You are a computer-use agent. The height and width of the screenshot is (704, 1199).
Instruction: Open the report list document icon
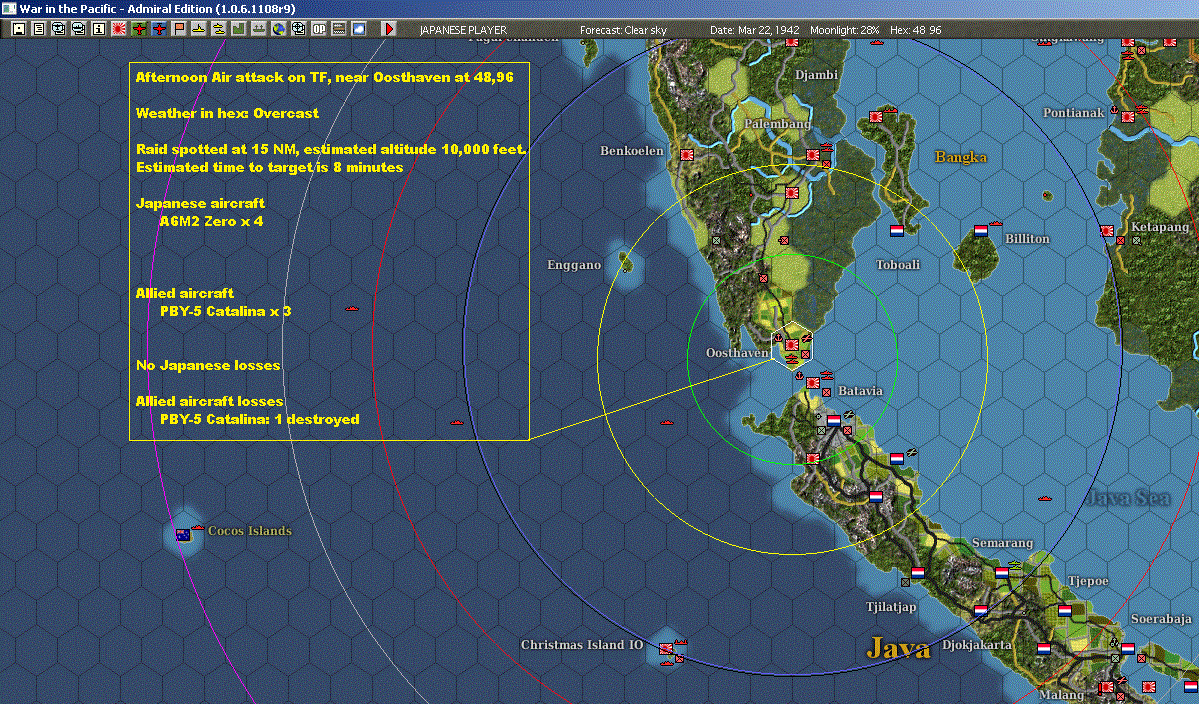pos(39,29)
